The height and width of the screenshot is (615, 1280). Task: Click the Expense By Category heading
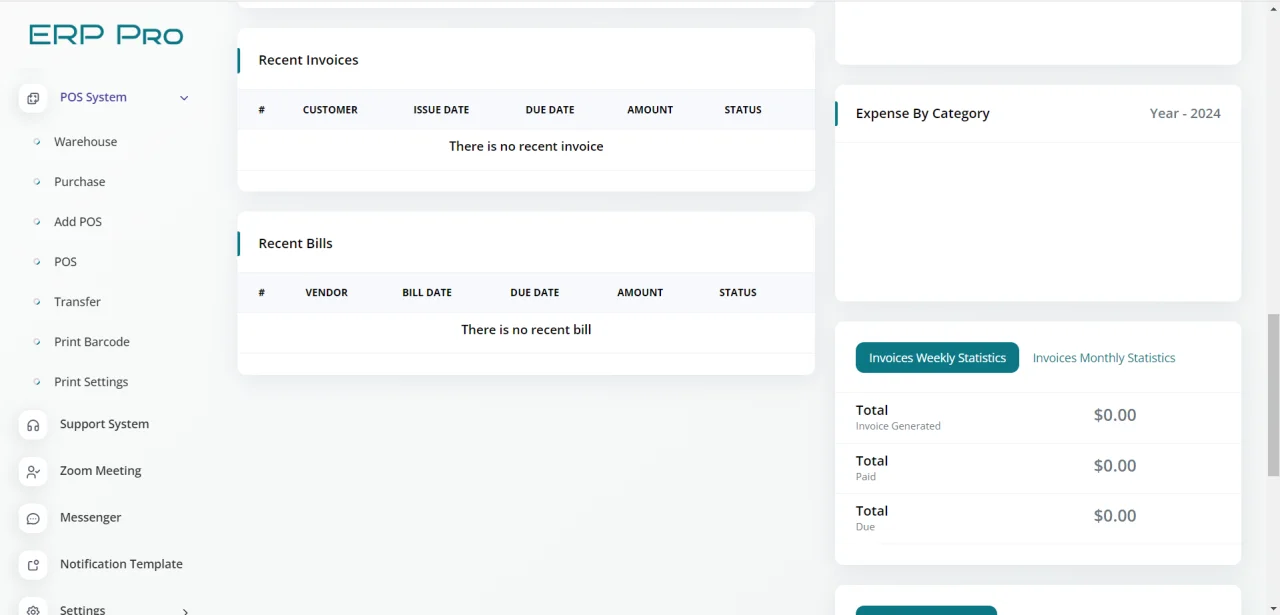[x=923, y=114]
